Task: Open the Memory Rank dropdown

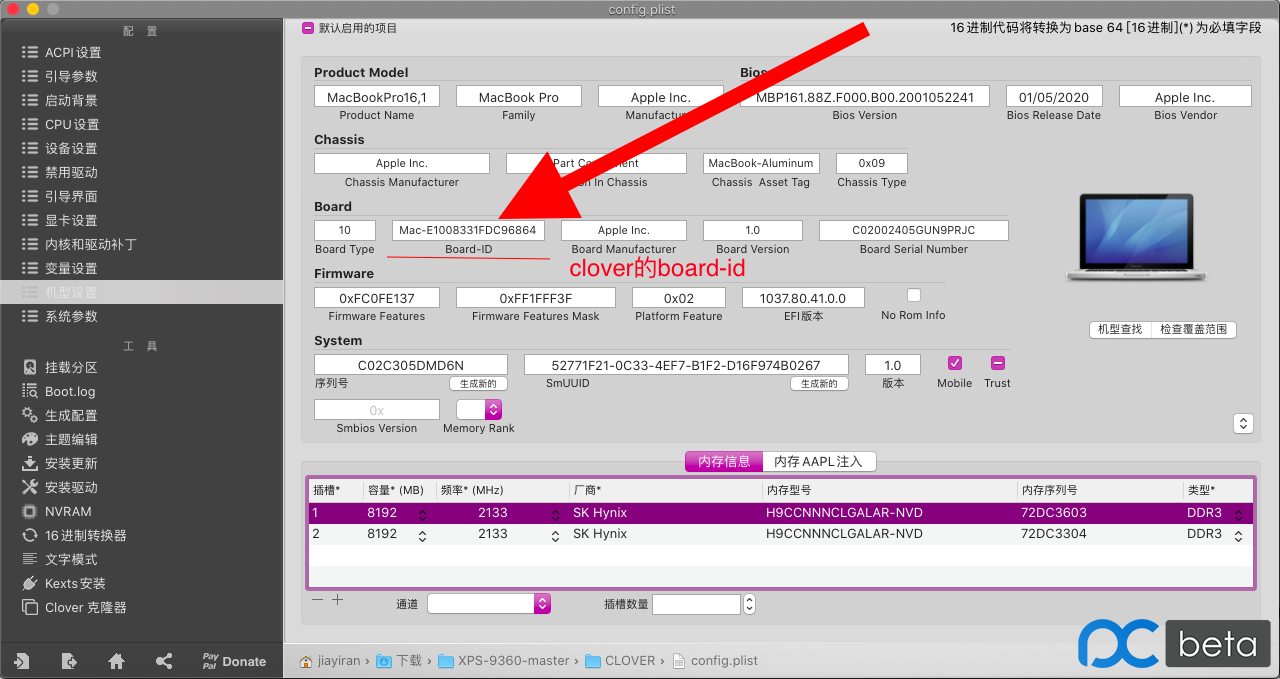Action: (479, 409)
